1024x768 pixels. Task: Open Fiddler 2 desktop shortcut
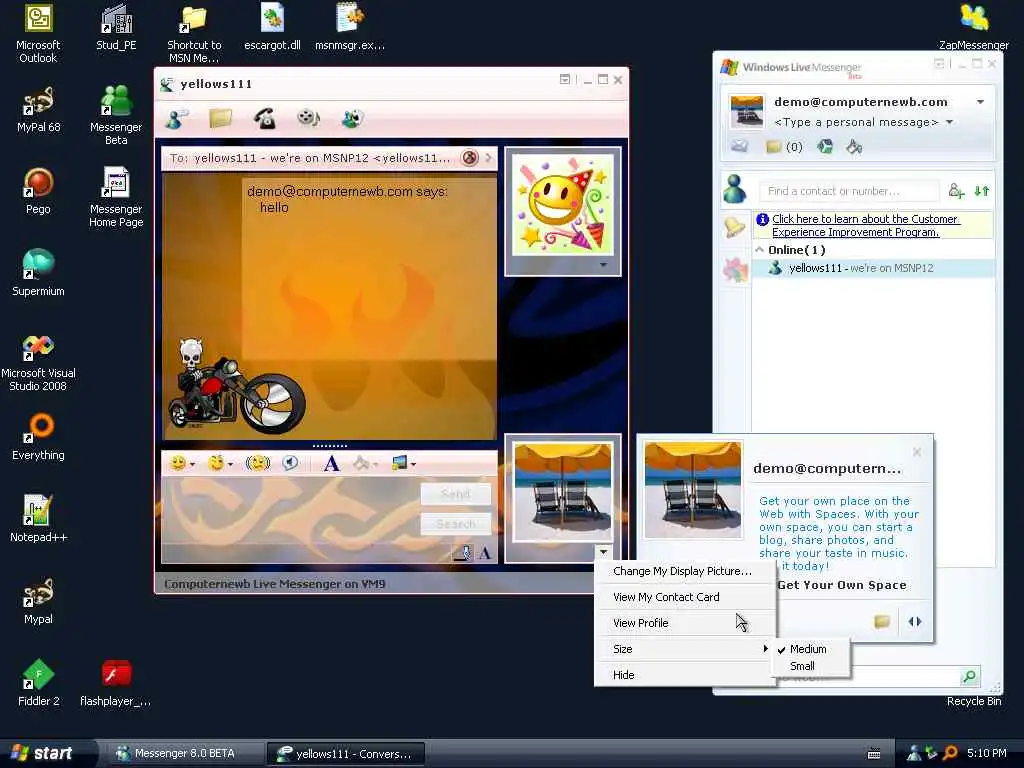[x=39, y=683]
